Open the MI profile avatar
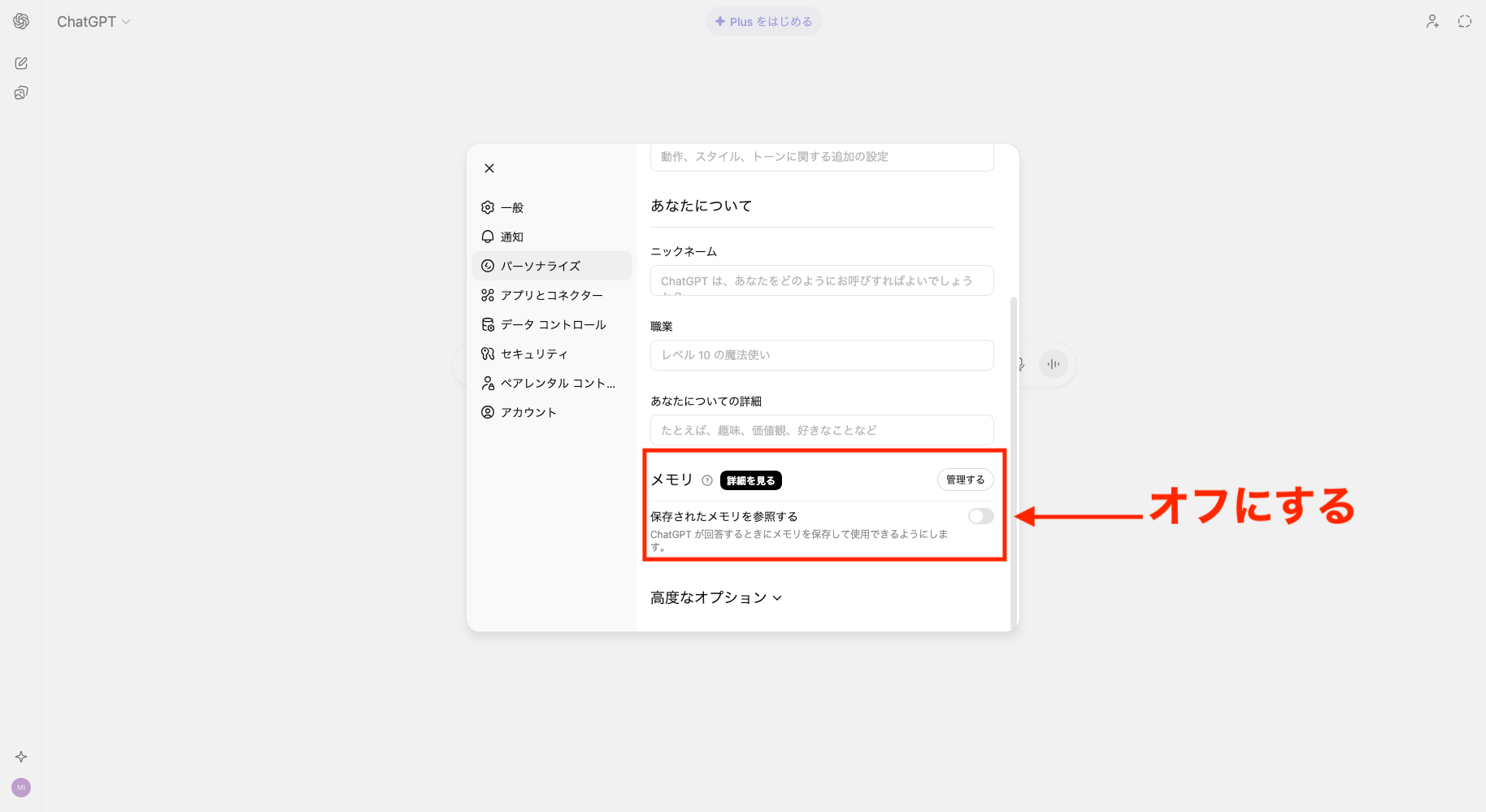The width and height of the screenshot is (1486, 812). point(20,787)
